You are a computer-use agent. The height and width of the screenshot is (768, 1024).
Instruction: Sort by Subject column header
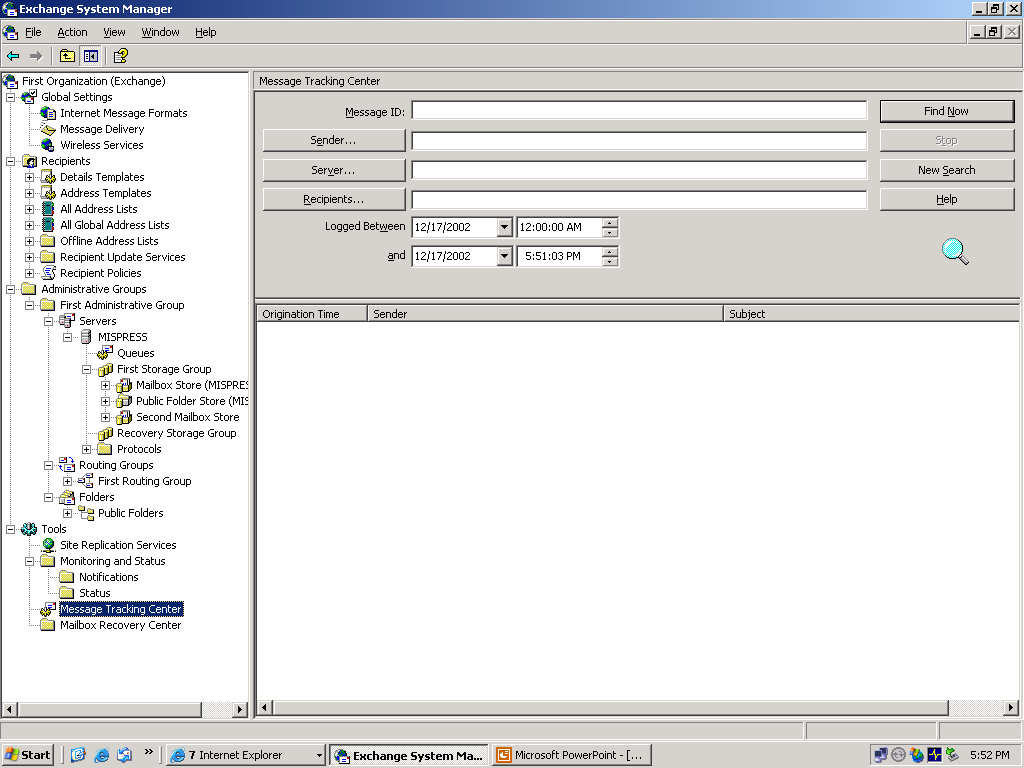(872, 314)
